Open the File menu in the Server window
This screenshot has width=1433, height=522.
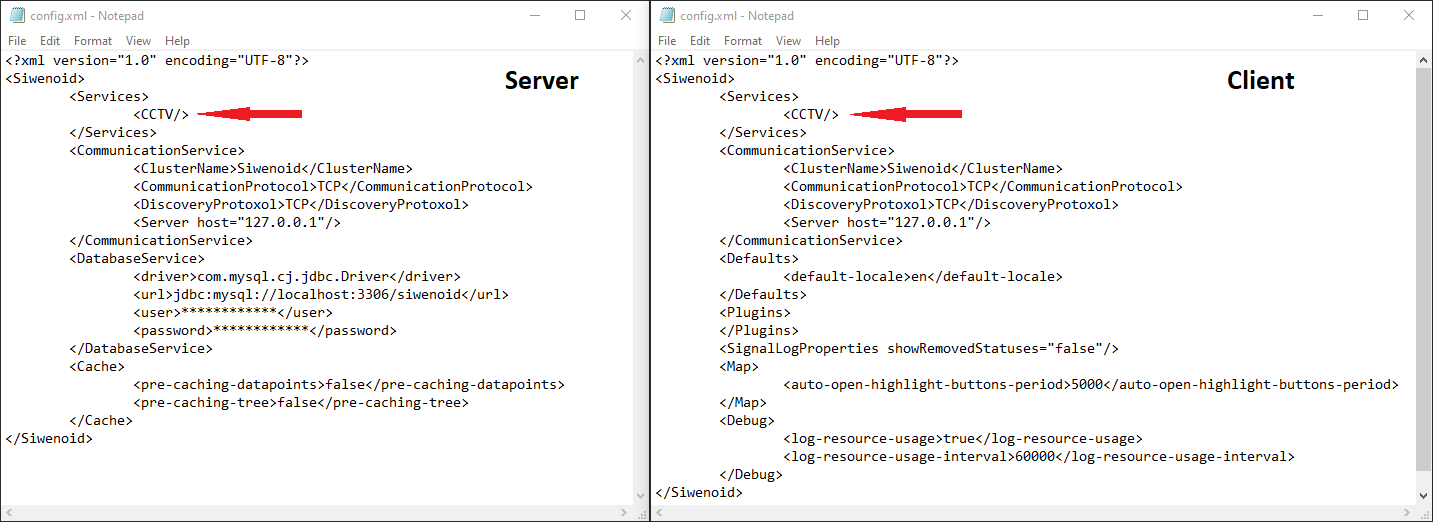point(17,41)
